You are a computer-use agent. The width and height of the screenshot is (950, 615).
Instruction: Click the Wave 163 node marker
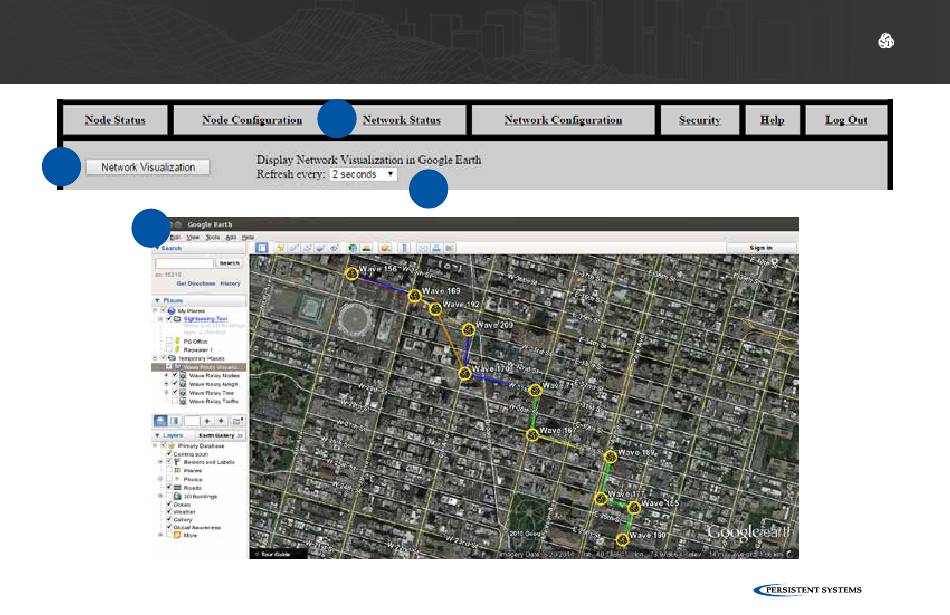point(414,296)
